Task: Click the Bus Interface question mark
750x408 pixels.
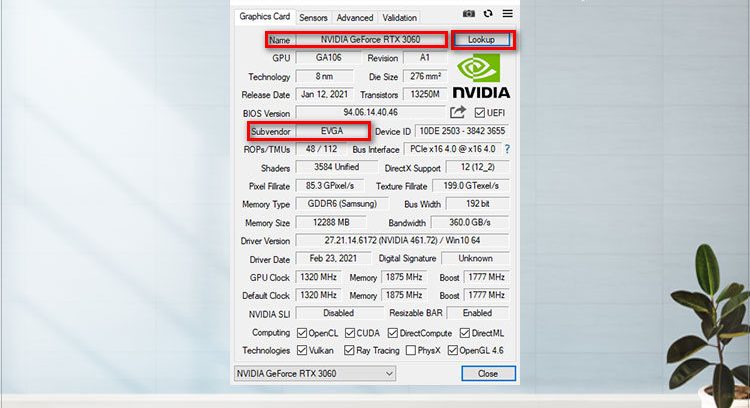Action: (x=507, y=149)
